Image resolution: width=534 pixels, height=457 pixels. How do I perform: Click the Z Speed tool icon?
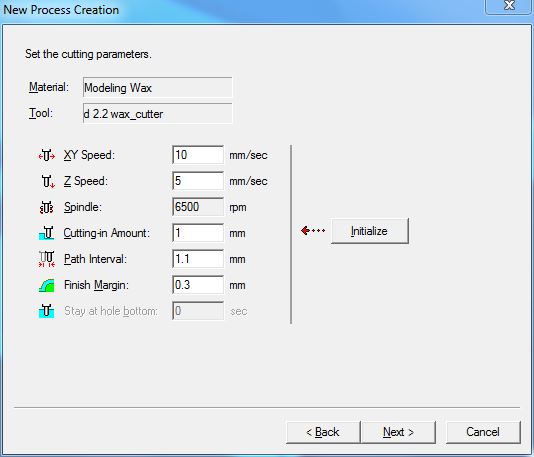[48, 181]
